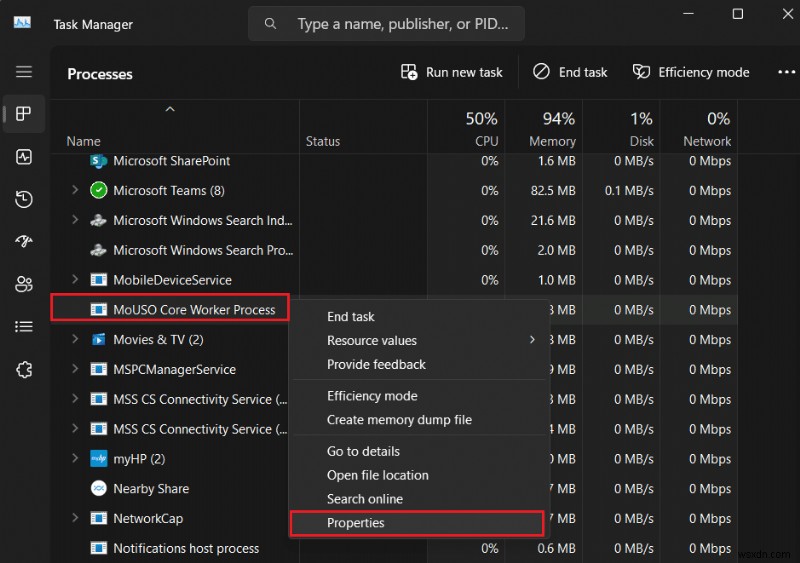Open the hamburger navigation menu

(23, 71)
